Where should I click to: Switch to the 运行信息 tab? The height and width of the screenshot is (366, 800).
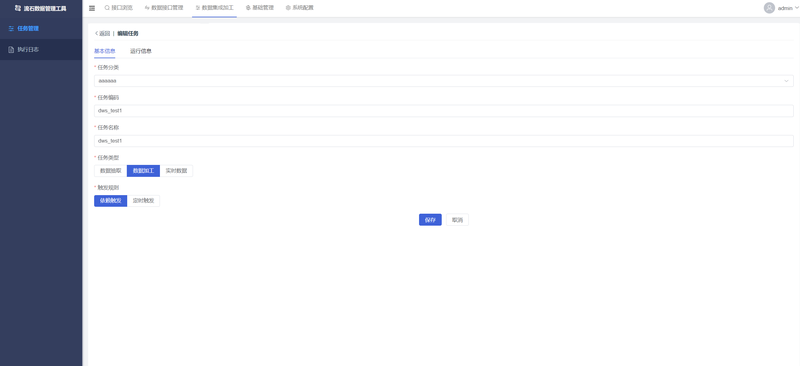141,51
